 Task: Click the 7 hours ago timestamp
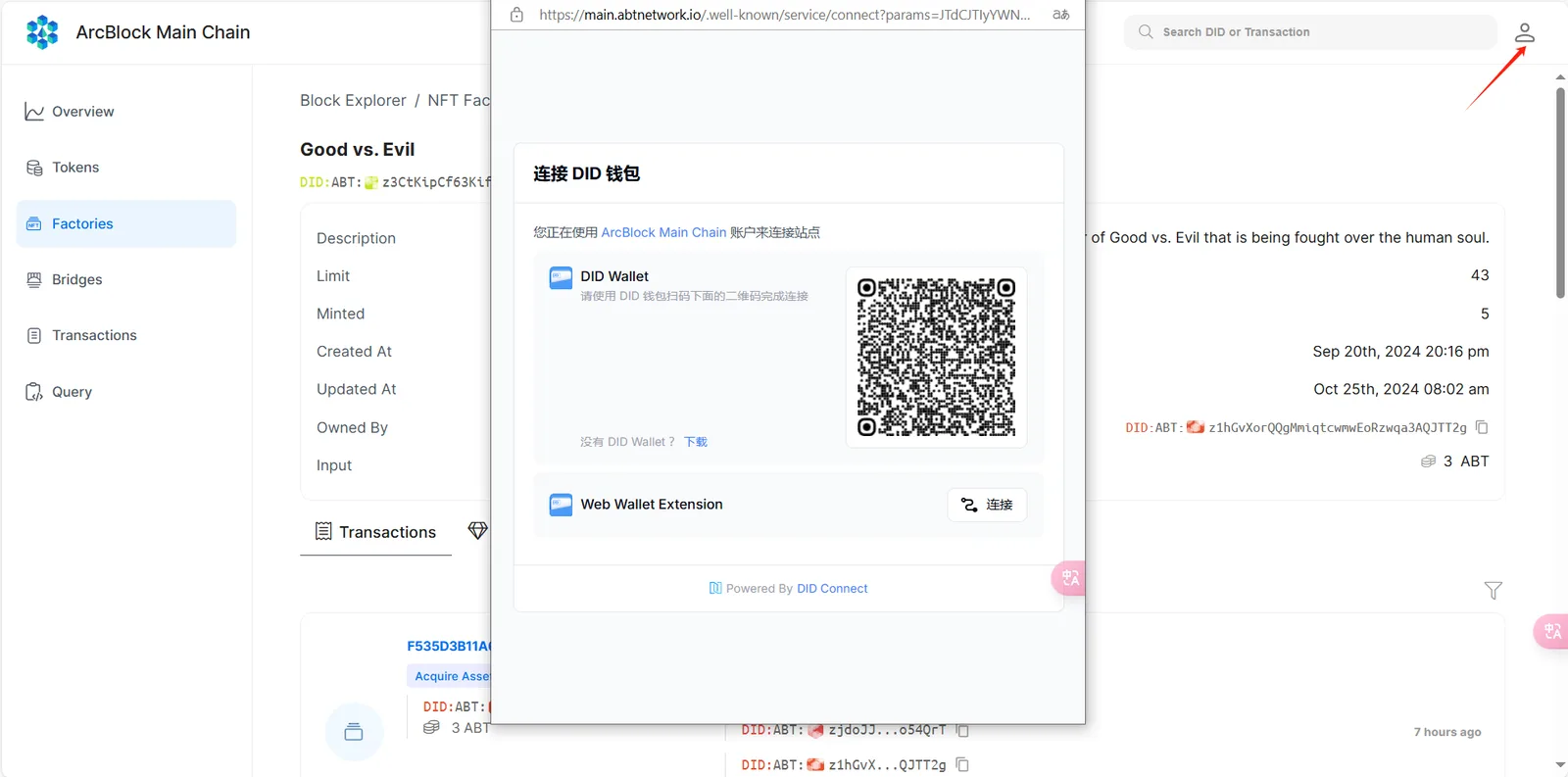click(x=1446, y=732)
